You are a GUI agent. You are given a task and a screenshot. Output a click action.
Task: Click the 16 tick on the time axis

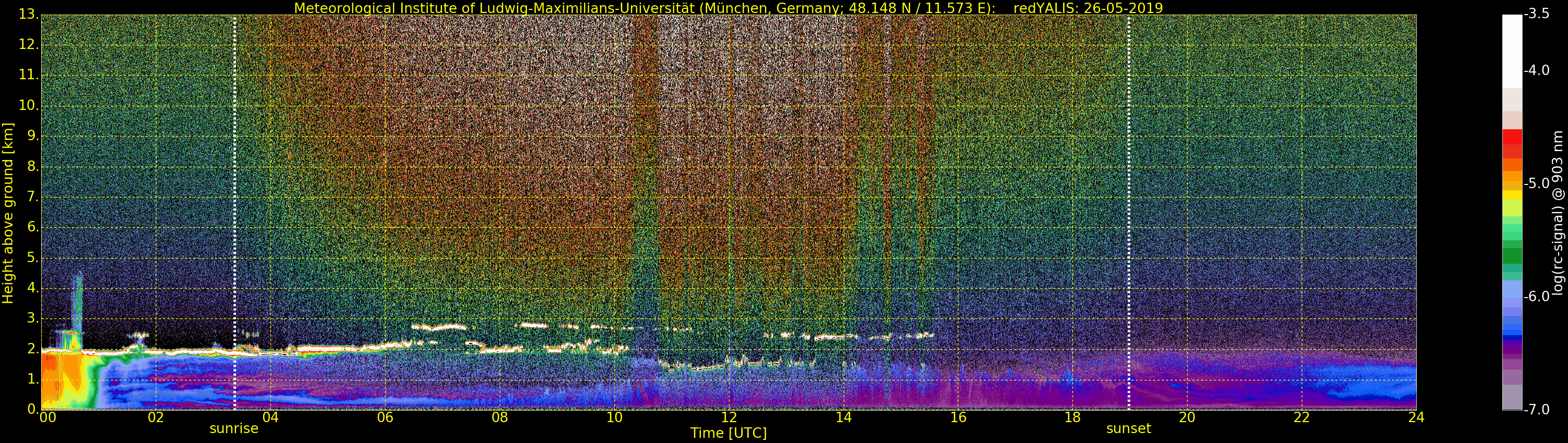958,417
